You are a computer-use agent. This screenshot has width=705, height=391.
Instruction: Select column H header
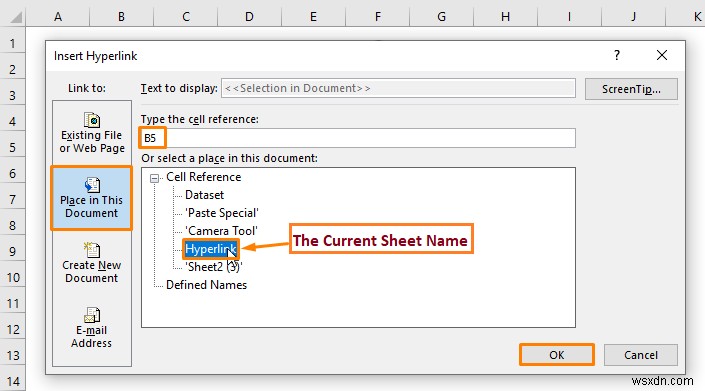505,17
